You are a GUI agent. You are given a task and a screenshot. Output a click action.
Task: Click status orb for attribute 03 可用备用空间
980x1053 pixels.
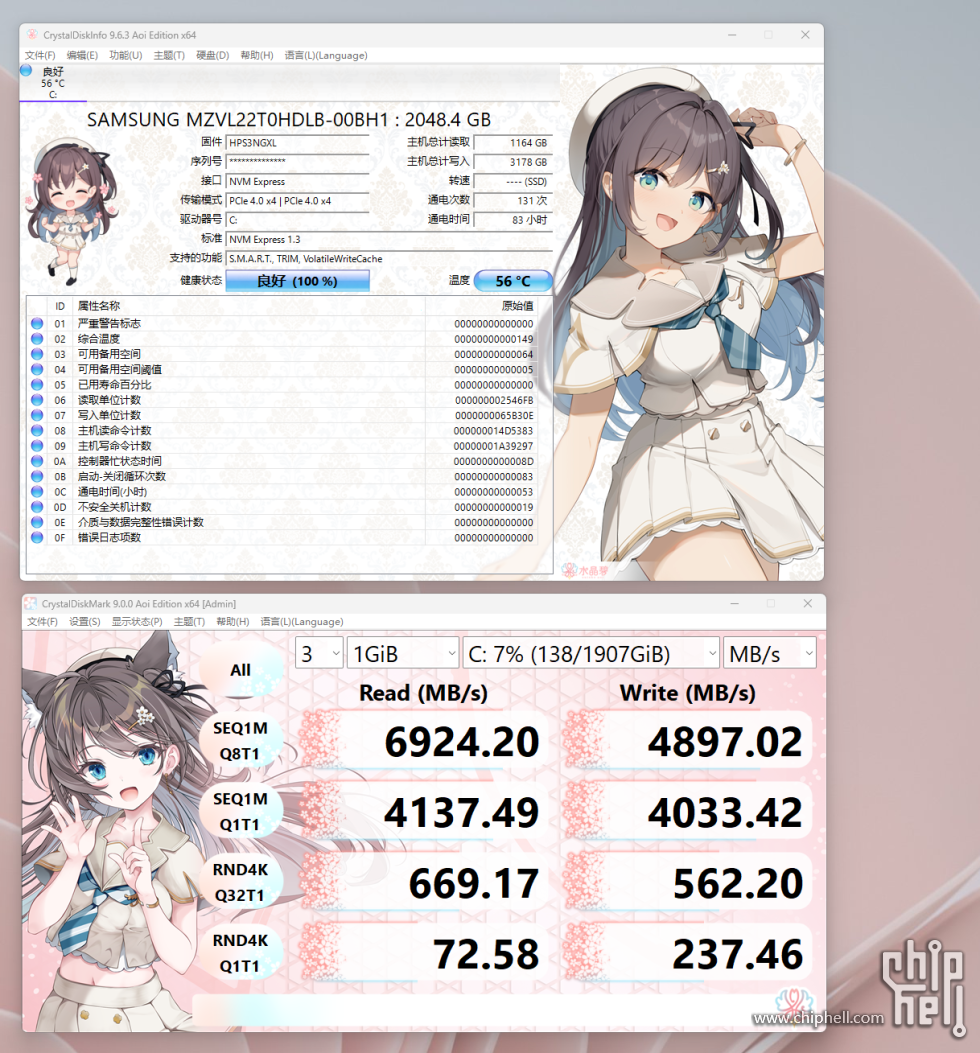click(37, 354)
